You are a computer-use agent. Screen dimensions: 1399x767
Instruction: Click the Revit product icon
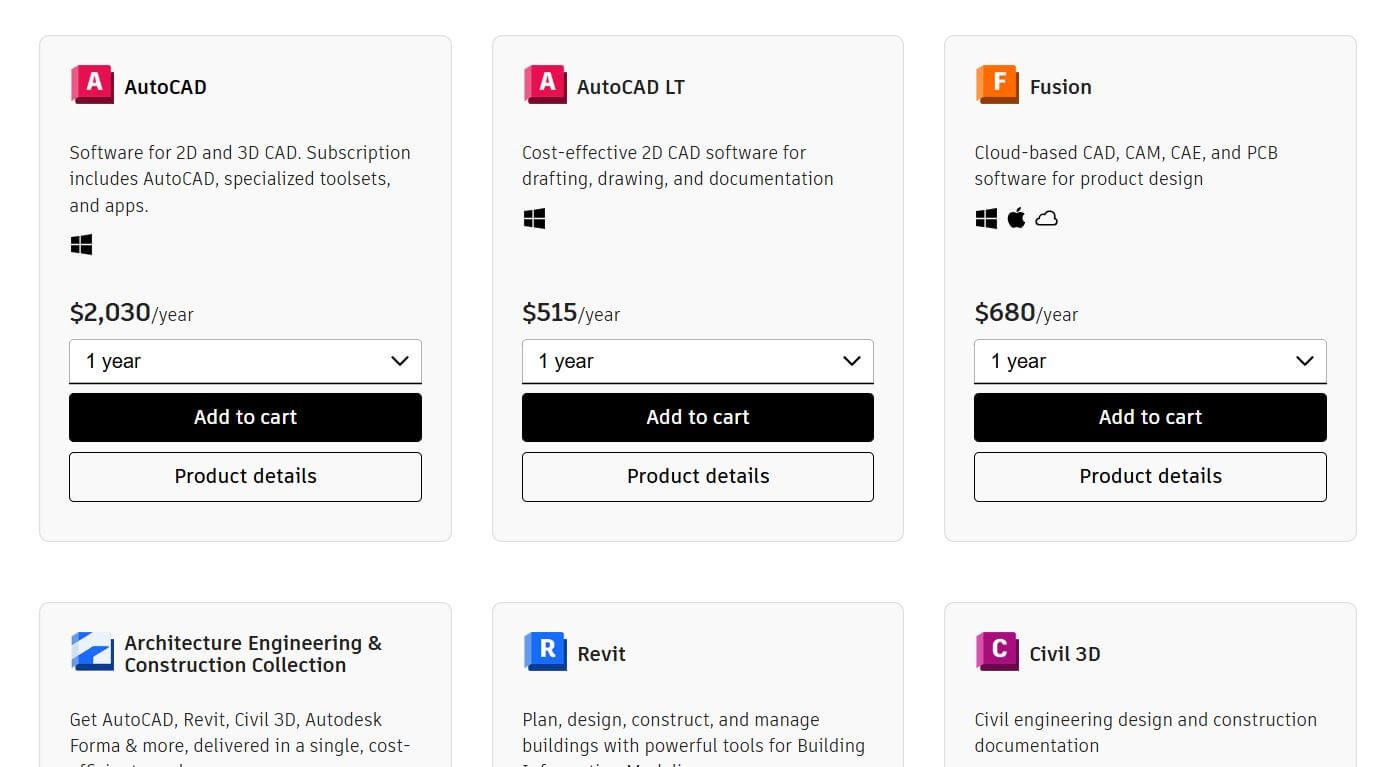pos(543,651)
